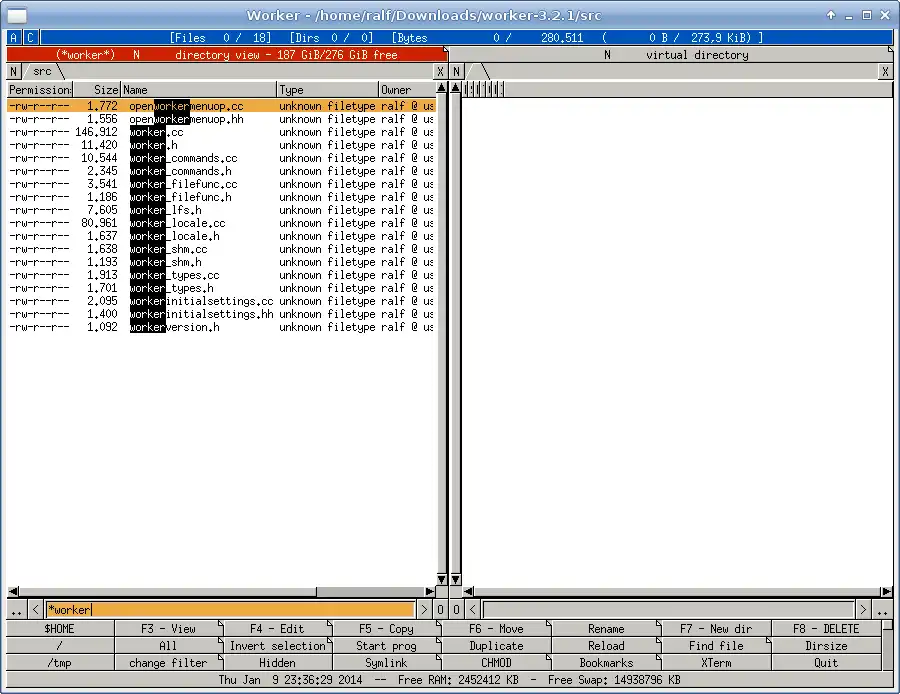Select file worker_filefunc.cc
Viewport: 900px width, 694px height.
[x=222, y=184]
